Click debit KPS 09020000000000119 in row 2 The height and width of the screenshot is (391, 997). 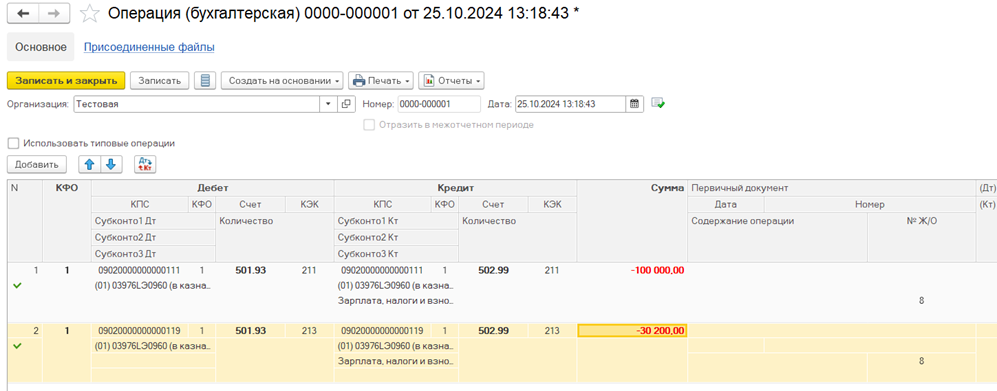(x=139, y=331)
